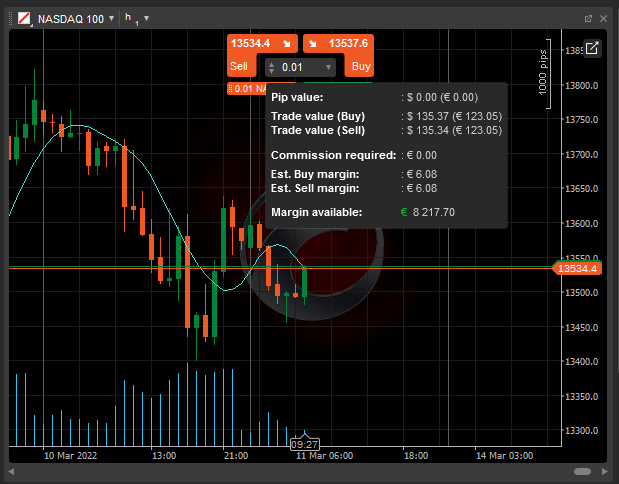619x484 pixels.
Task: Click the scroll left arrow
Action: [11, 471]
